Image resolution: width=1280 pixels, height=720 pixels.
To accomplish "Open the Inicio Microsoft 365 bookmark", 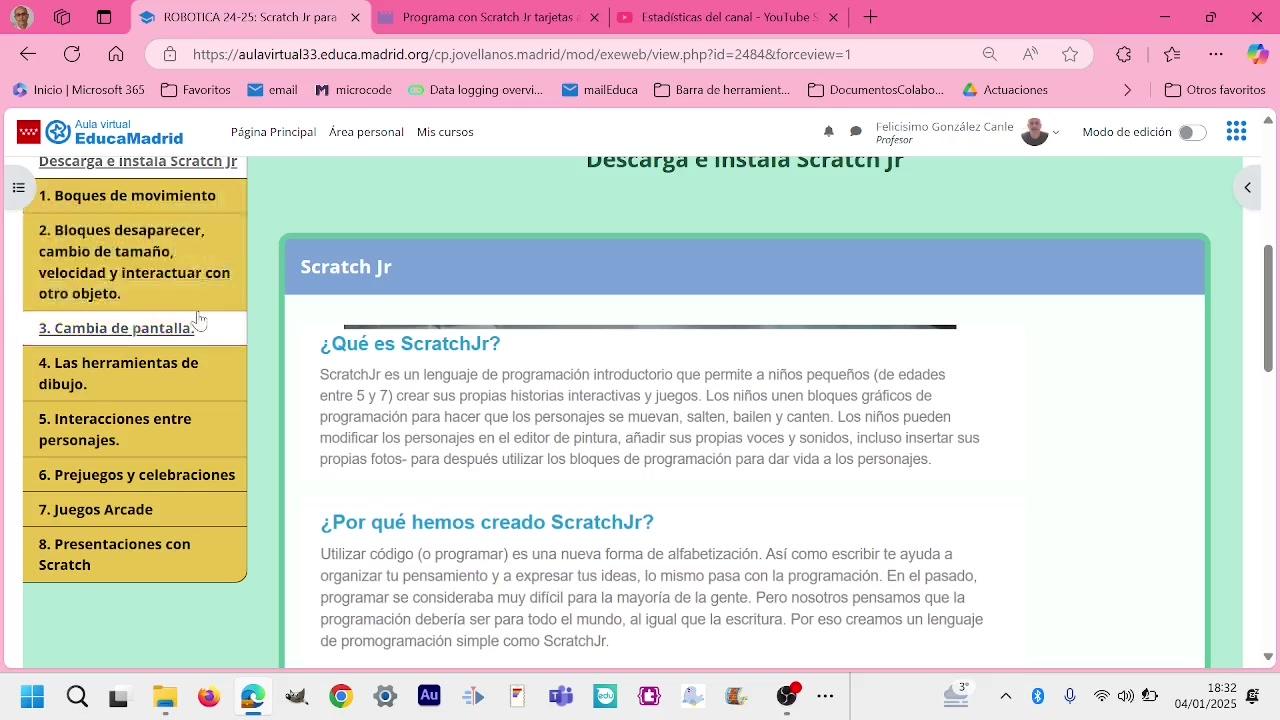I will [79, 90].
